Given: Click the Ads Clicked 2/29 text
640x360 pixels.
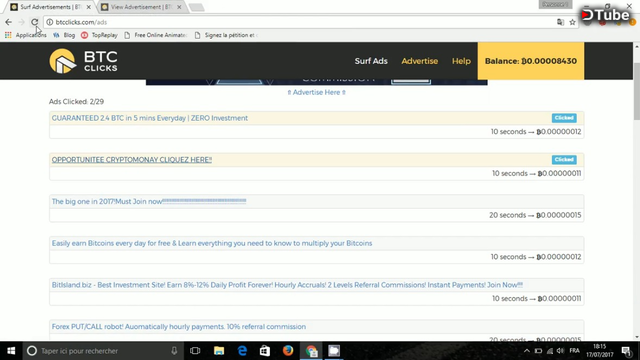Looking at the screenshot, I should [x=76, y=102].
